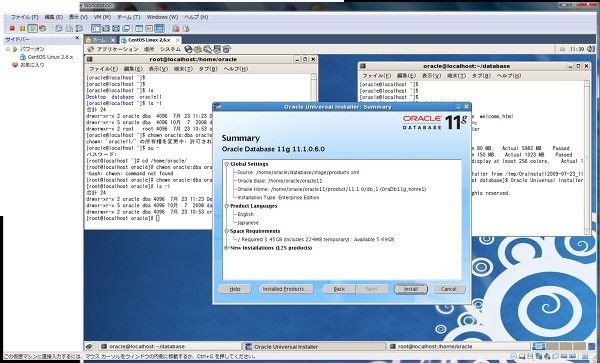Image resolution: width=600 pixels, height=363 pixels.
Task: Open the アプリケーション menu in GNOME panel
Action: click(x=117, y=49)
